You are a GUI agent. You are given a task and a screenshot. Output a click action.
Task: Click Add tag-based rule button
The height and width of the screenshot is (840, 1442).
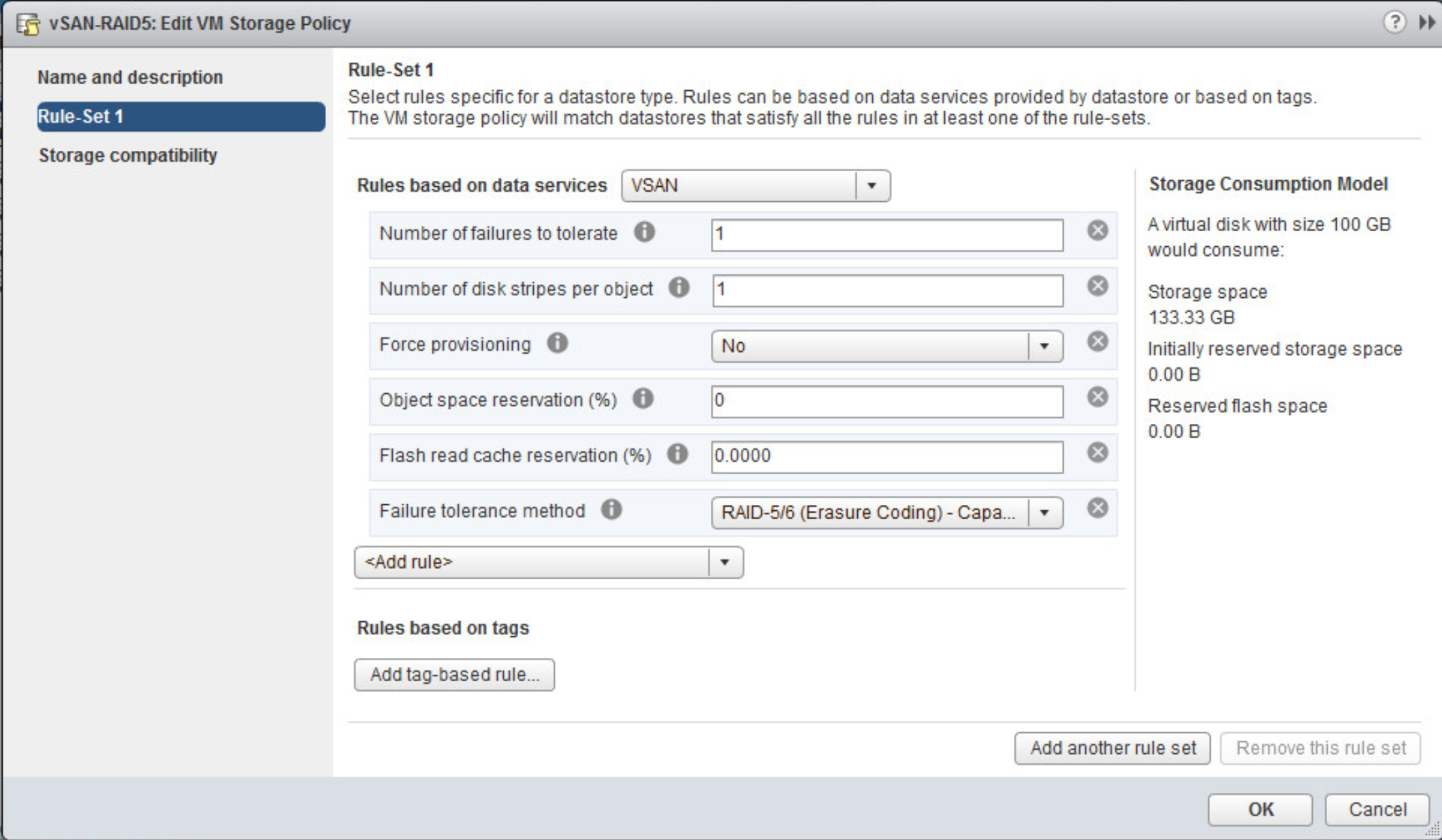(x=455, y=675)
